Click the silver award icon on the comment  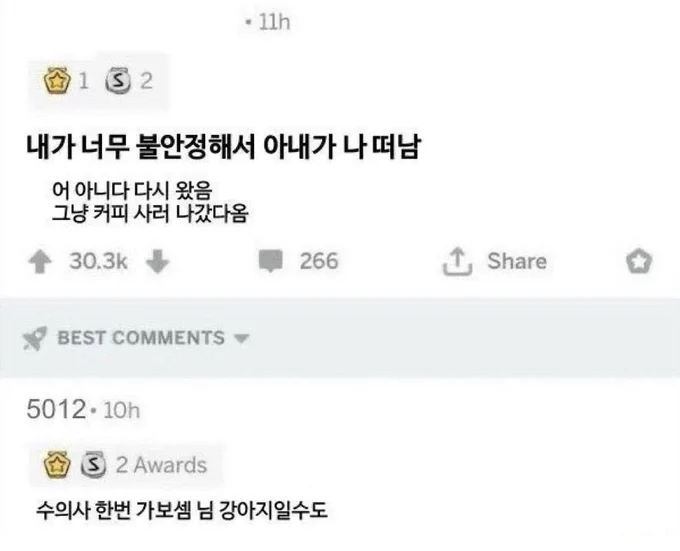(x=93, y=465)
